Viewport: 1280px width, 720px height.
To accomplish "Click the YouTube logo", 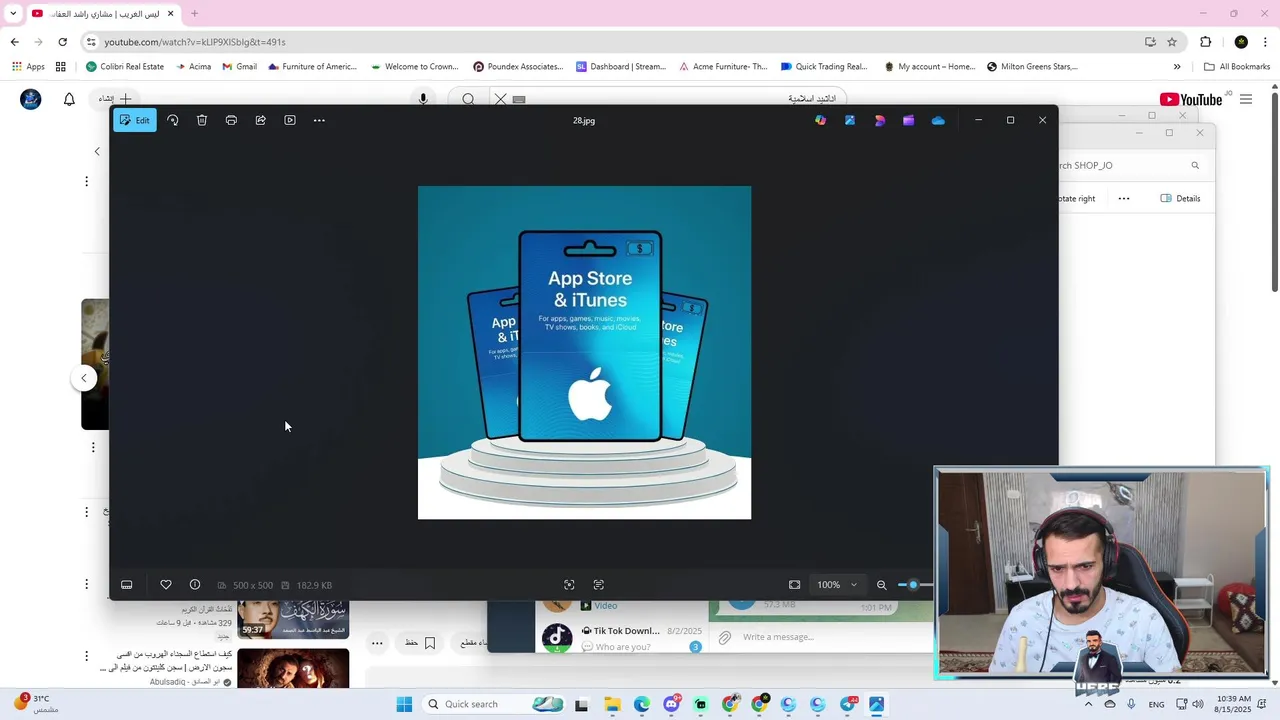I will [1192, 99].
